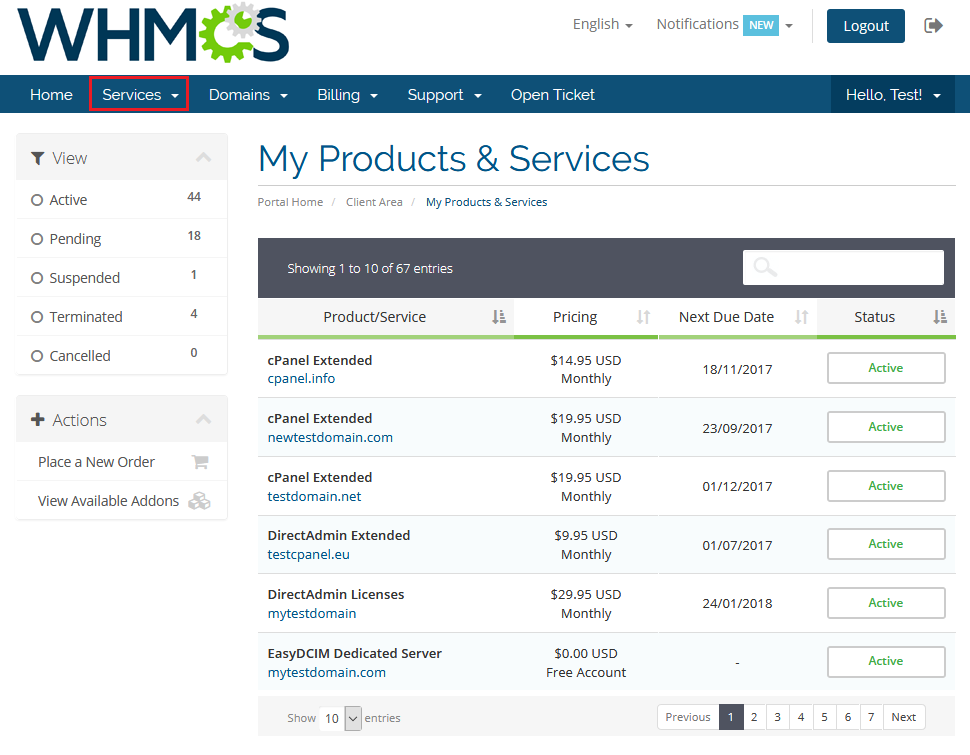Select the Terminated filter radio
This screenshot has height=755, width=970.
click(x=37, y=317)
